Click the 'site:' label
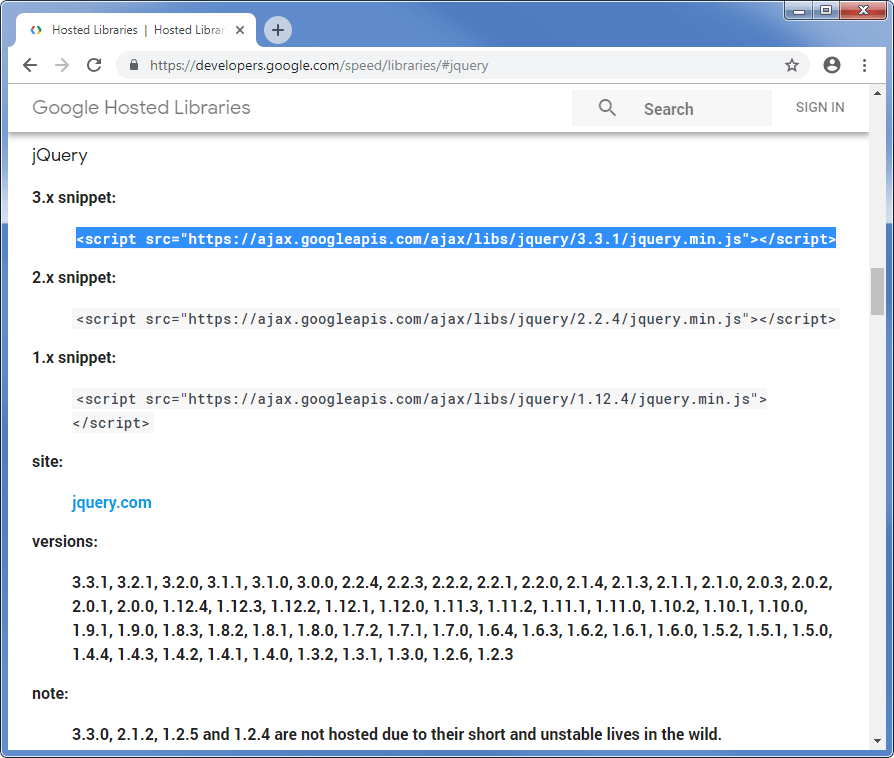This screenshot has height=758, width=894. coord(47,461)
